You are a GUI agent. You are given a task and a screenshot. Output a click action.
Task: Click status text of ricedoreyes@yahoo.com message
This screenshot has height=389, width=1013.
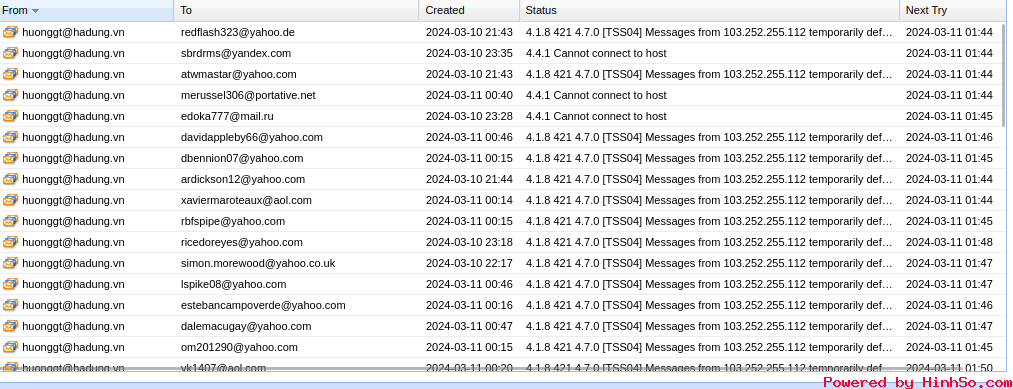click(x=709, y=242)
